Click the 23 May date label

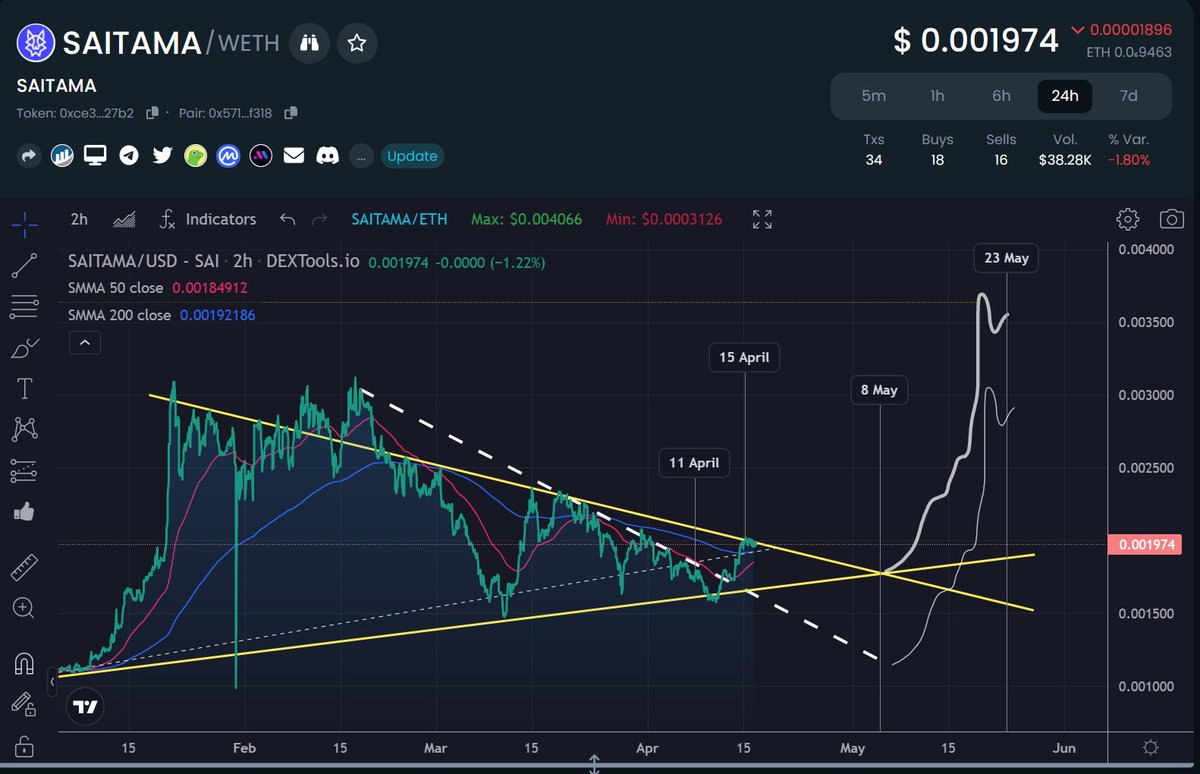(1006, 257)
